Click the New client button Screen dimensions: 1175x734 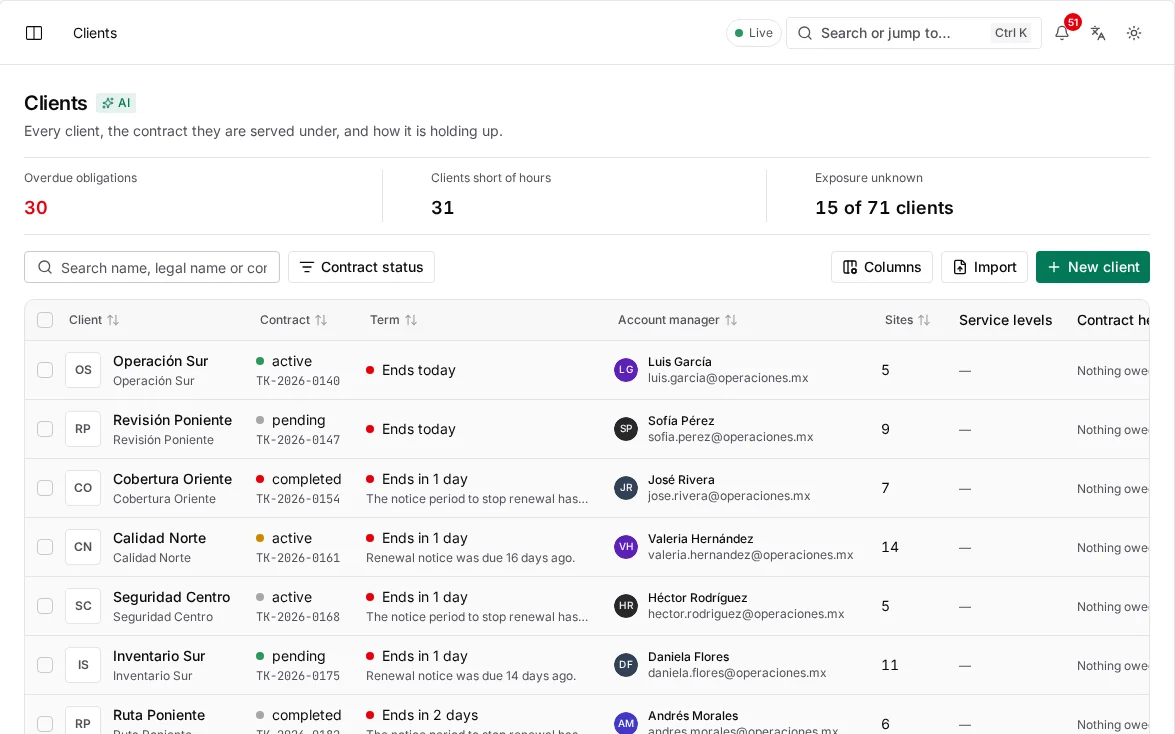[x=1093, y=267]
